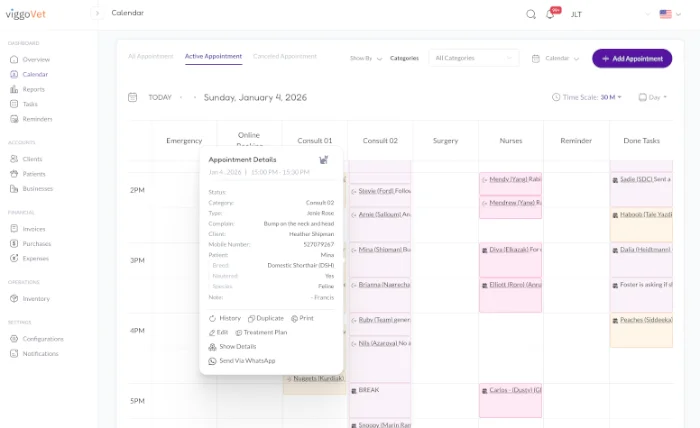
Task: Click the Patients paw icon in the sidebar
Action: 14,174
